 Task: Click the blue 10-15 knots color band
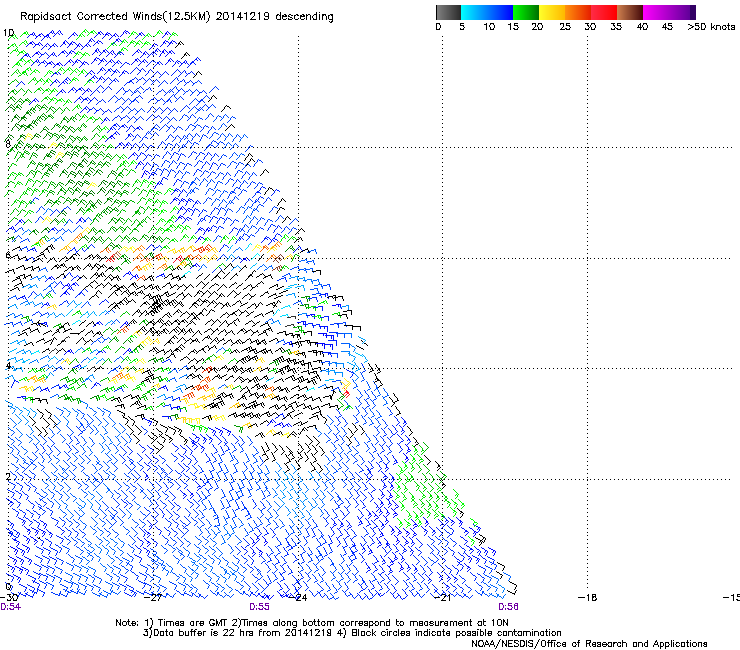point(500,12)
